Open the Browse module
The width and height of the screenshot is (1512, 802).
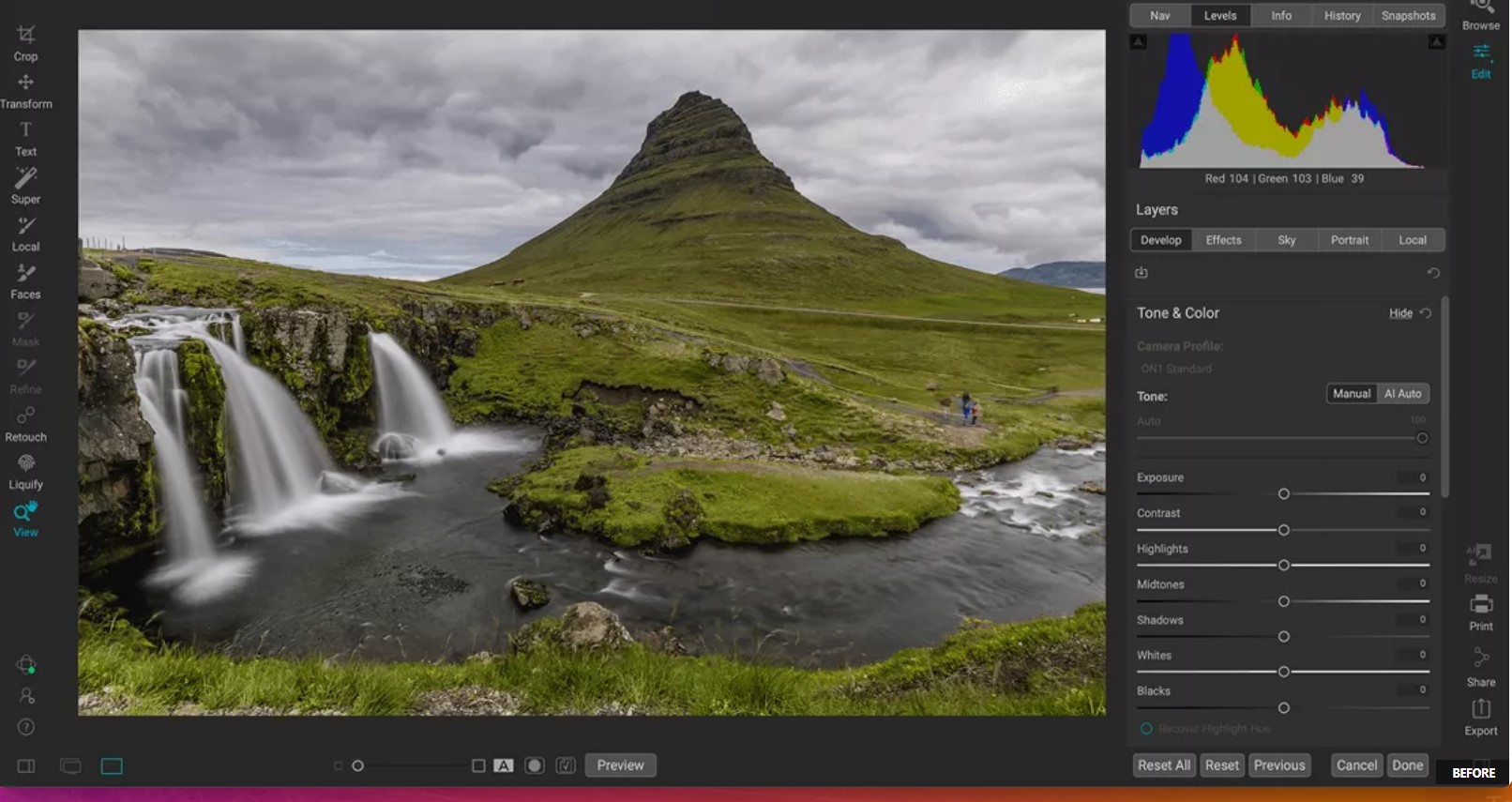1481,15
